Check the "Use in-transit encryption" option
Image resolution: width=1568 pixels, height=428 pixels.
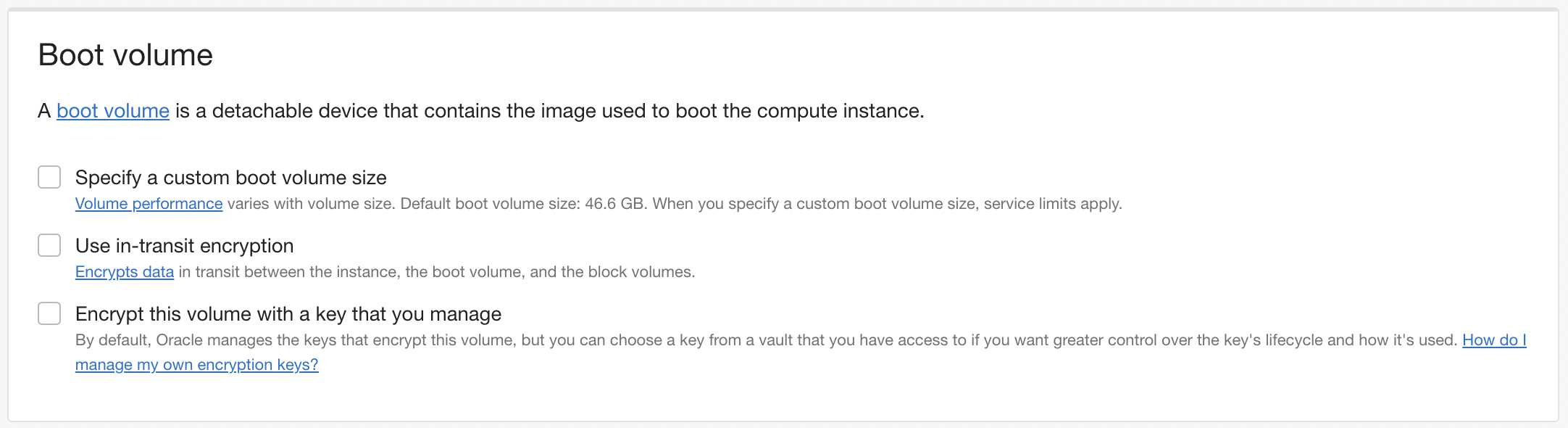click(x=49, y=245)
